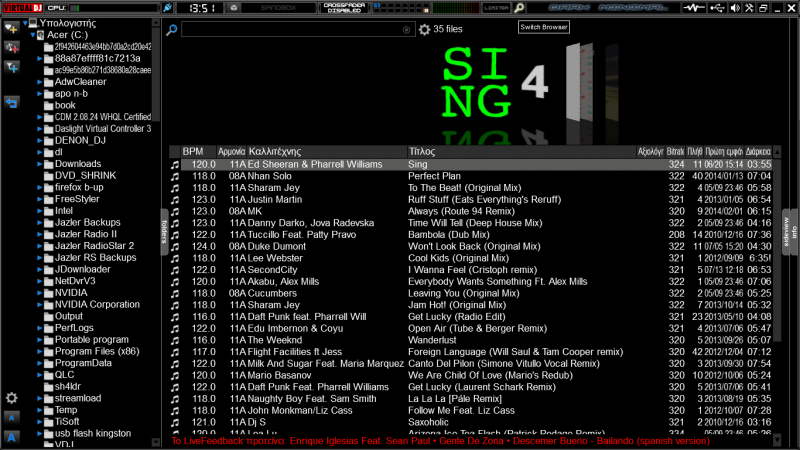Click the magnifier search icon
This screenshot has width=800, height=450.
point(172,30)
